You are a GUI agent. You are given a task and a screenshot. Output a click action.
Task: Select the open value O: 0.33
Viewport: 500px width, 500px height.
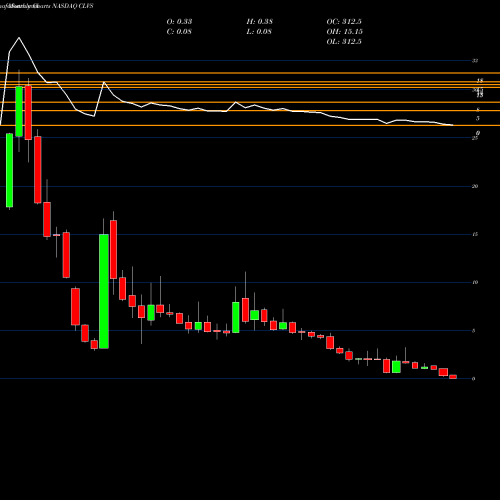tap(179, 22)
